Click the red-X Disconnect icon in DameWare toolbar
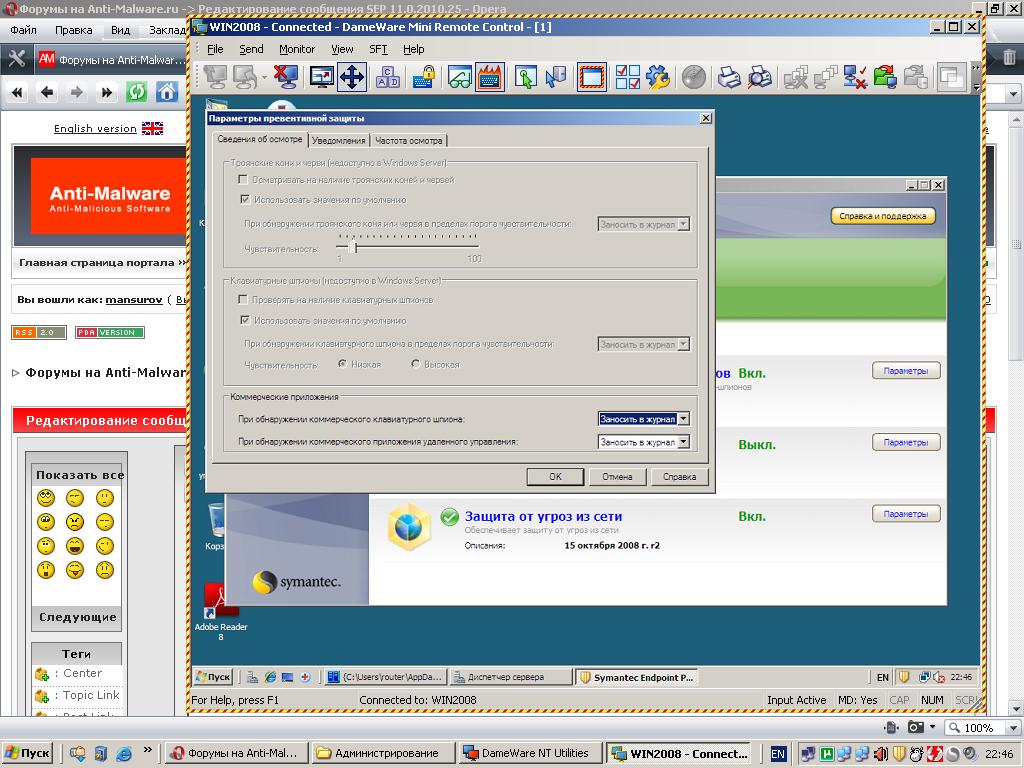 coord(285,77)
